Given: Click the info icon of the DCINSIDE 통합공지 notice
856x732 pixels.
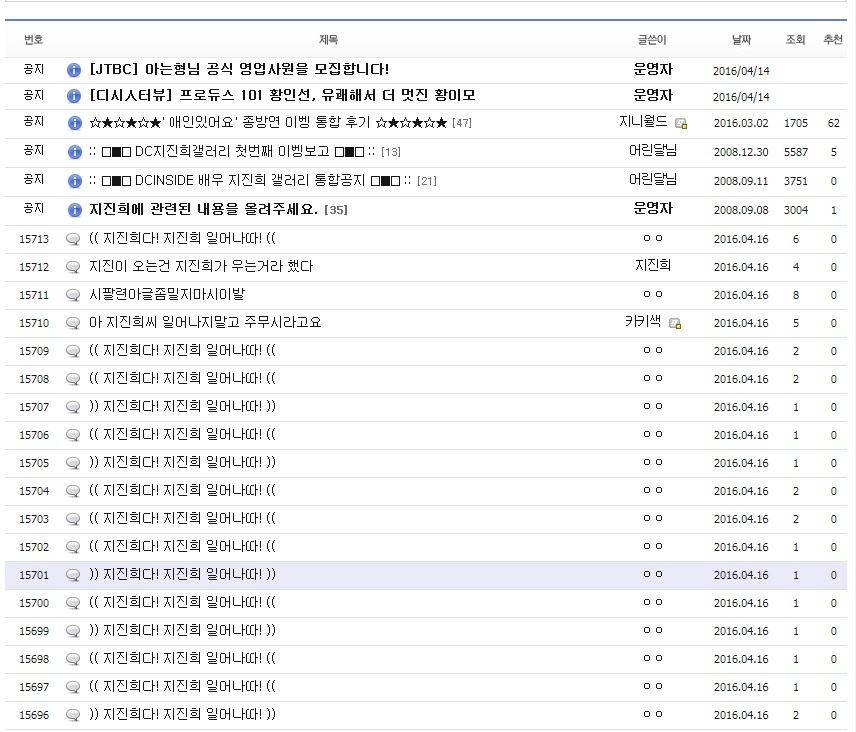Looking at the screenshot, I should (73, 181).
